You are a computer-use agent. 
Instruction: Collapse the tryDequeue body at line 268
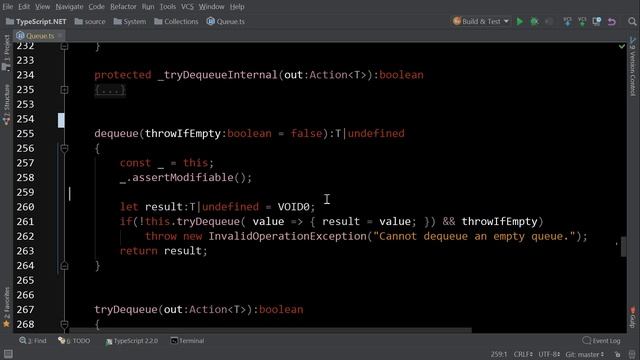tap(64, 324)
